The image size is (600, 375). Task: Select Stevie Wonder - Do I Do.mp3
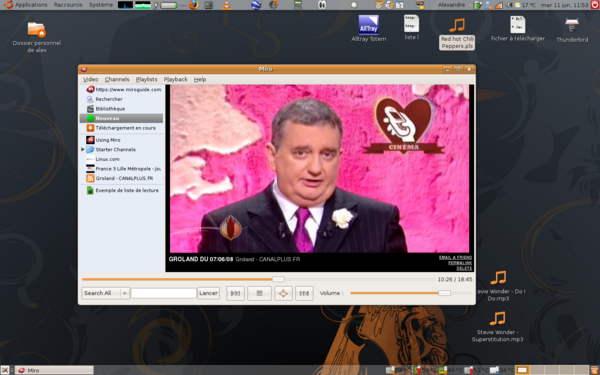coord(499,285)
